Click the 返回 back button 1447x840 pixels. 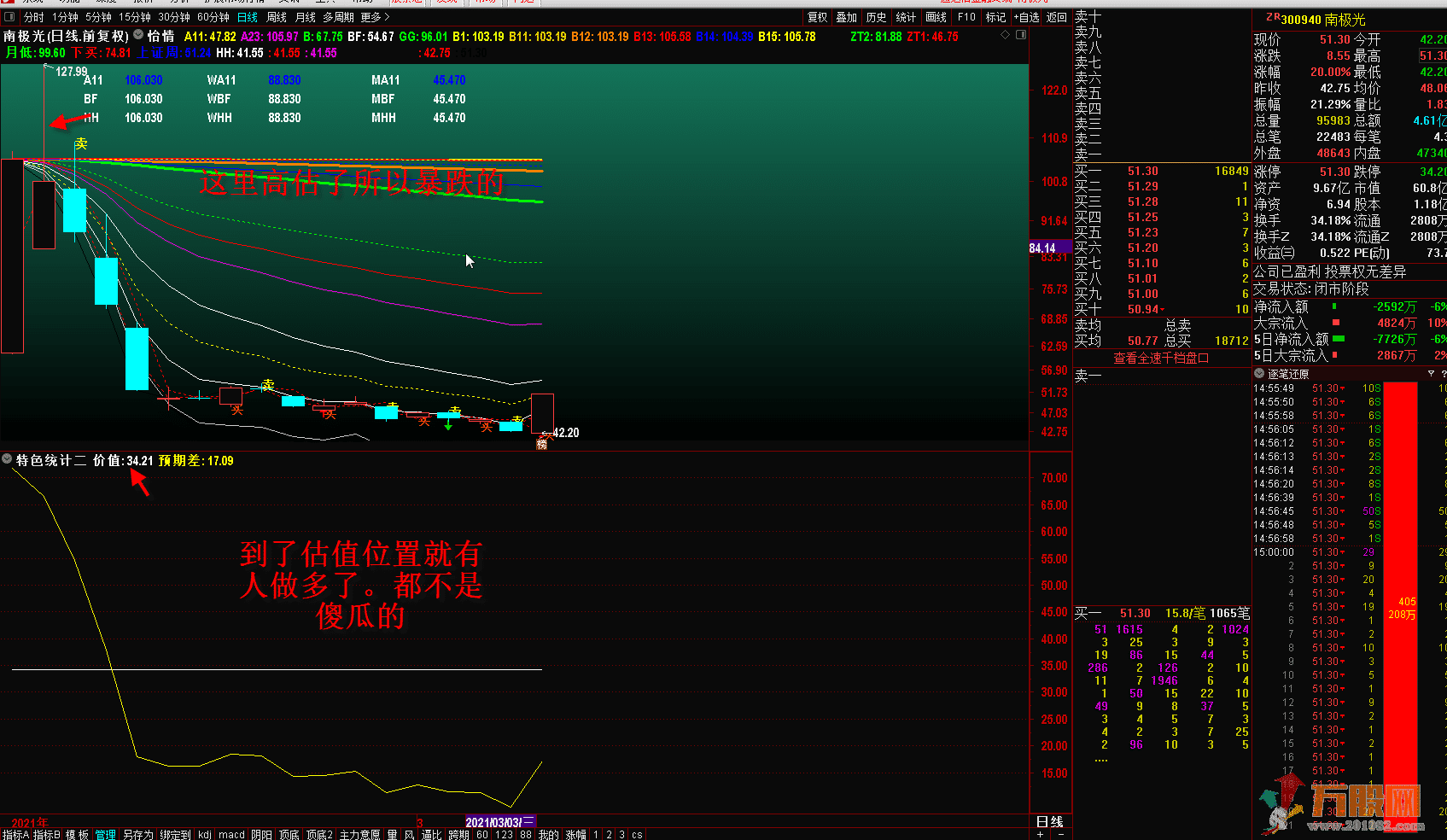pyautogui.click(x=1057, y=17)
